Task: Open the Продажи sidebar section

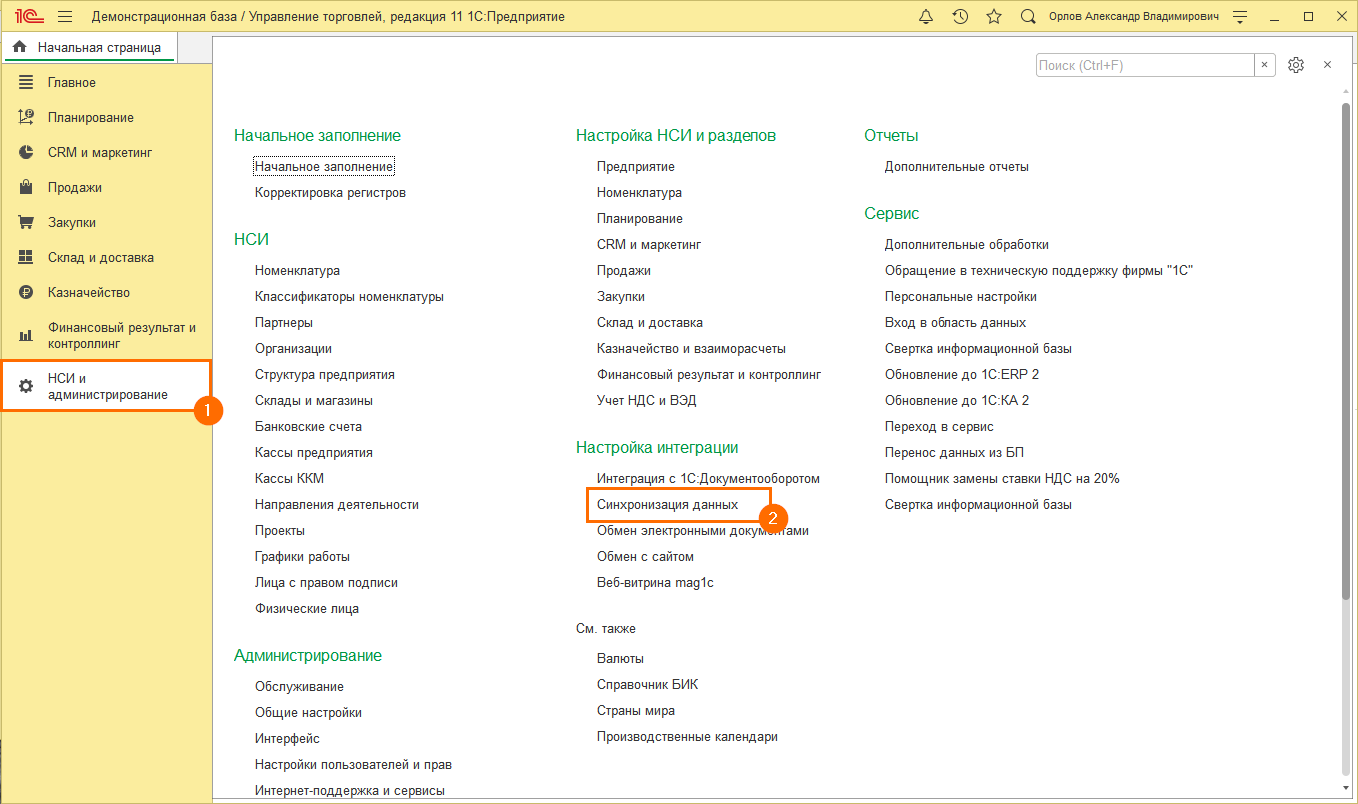Action: pos(74,187)
